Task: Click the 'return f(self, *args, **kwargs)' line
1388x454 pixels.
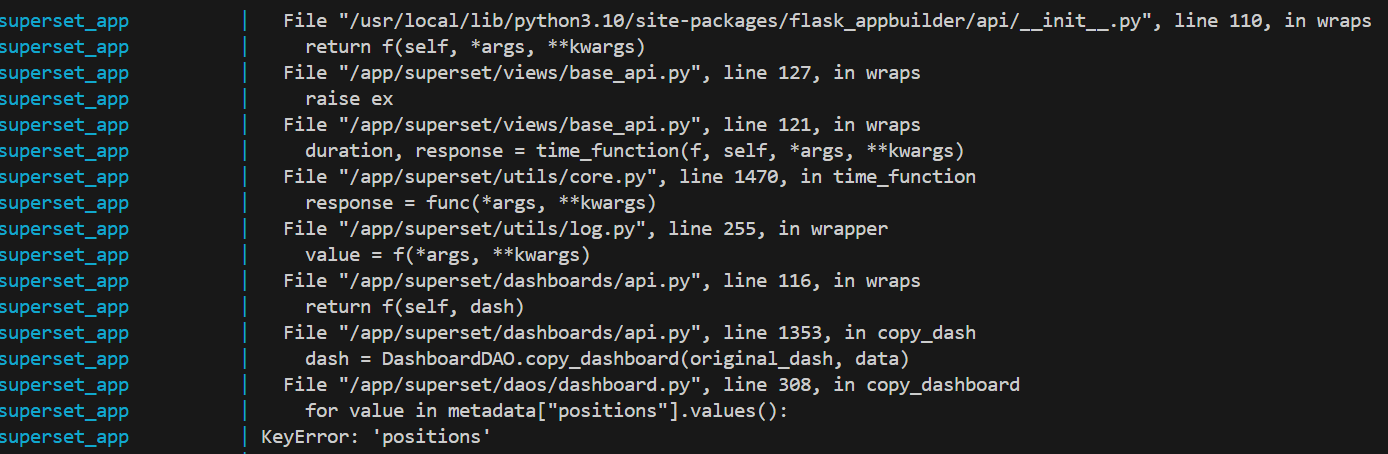Action: (x=475, y=47)
